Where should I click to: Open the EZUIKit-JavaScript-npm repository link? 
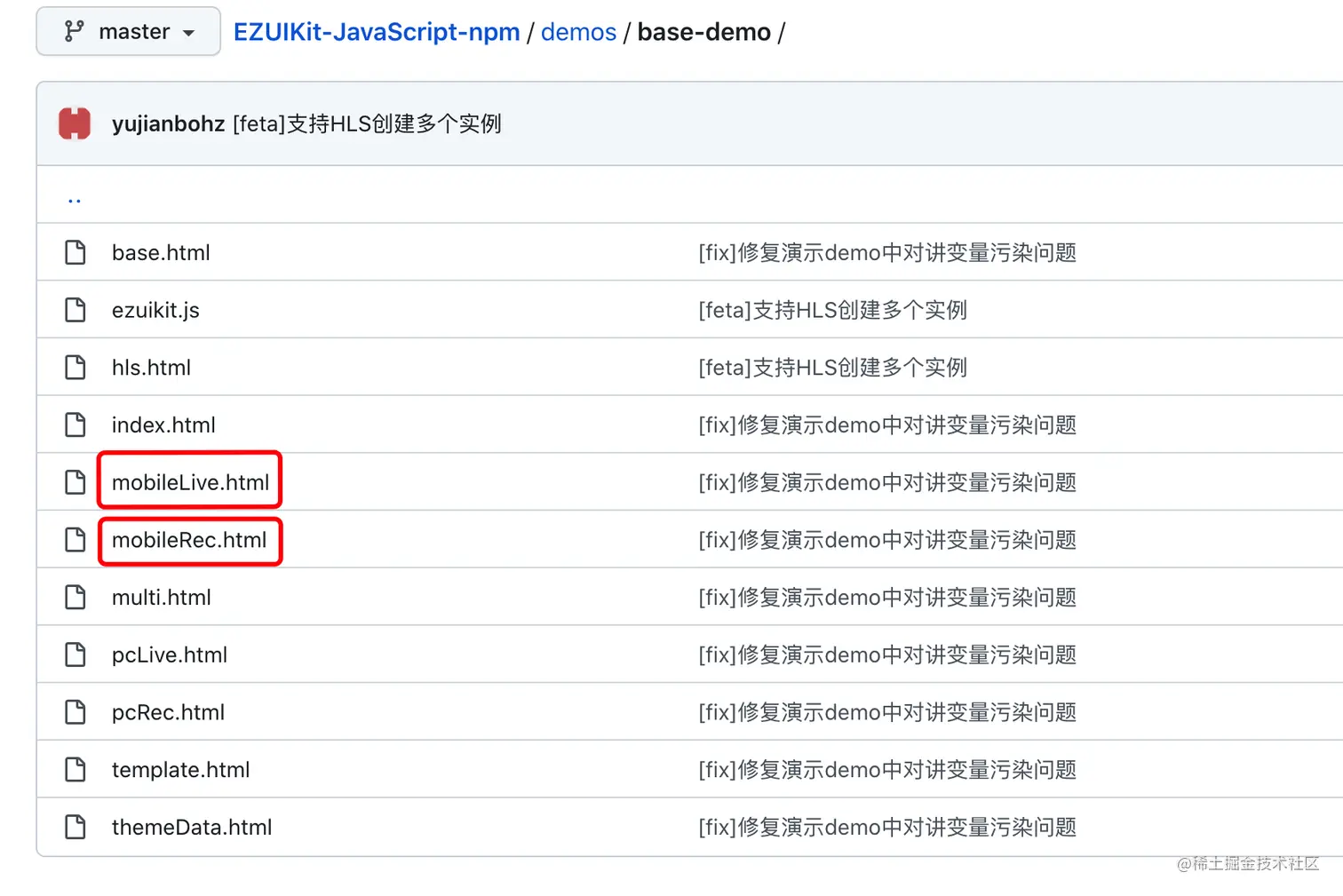click(x=377, y=32)
